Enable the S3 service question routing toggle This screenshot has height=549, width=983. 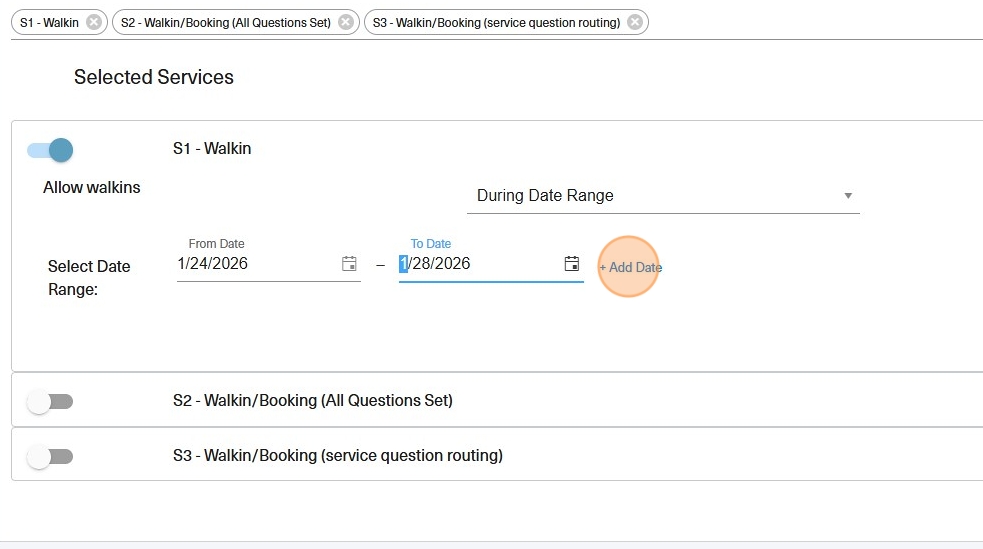pos(50,456)
